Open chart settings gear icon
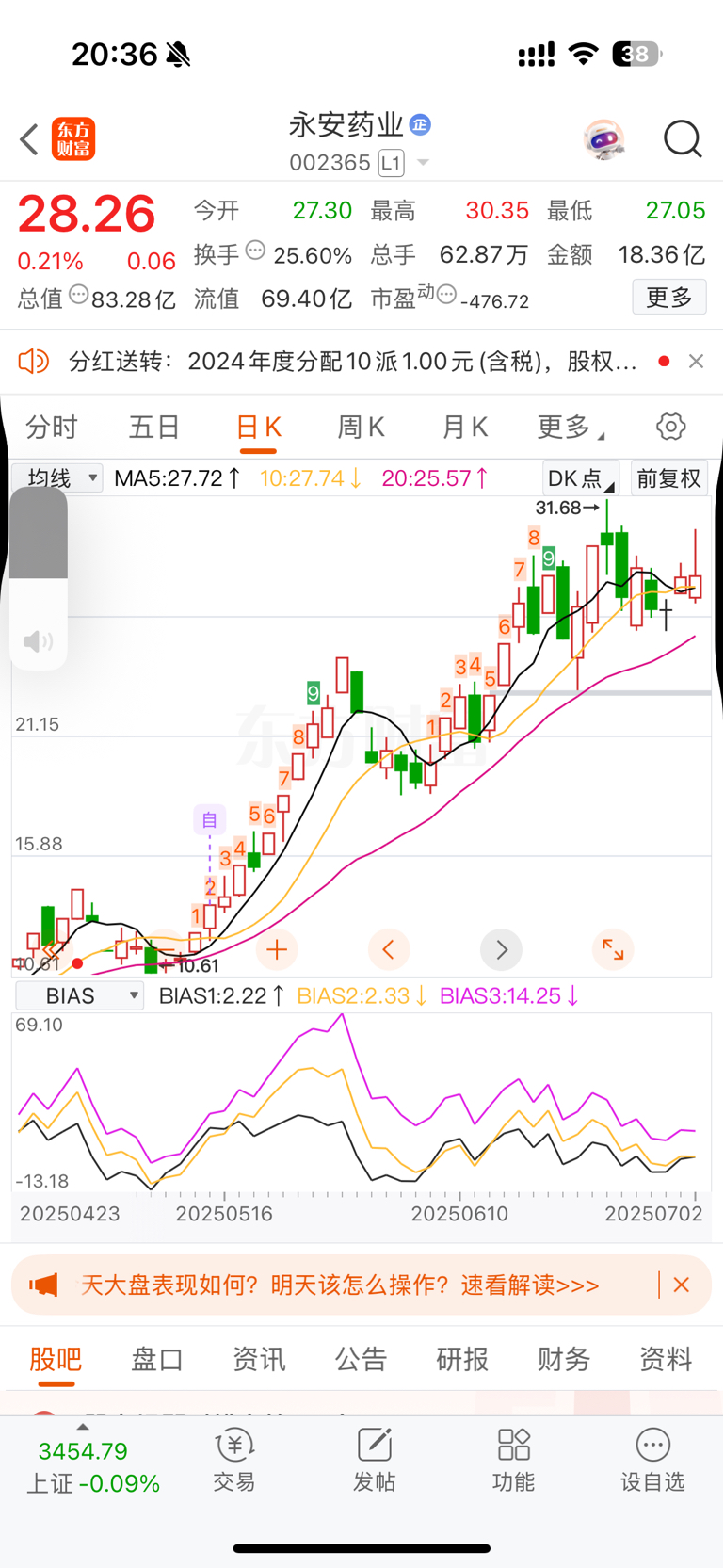 670,427
